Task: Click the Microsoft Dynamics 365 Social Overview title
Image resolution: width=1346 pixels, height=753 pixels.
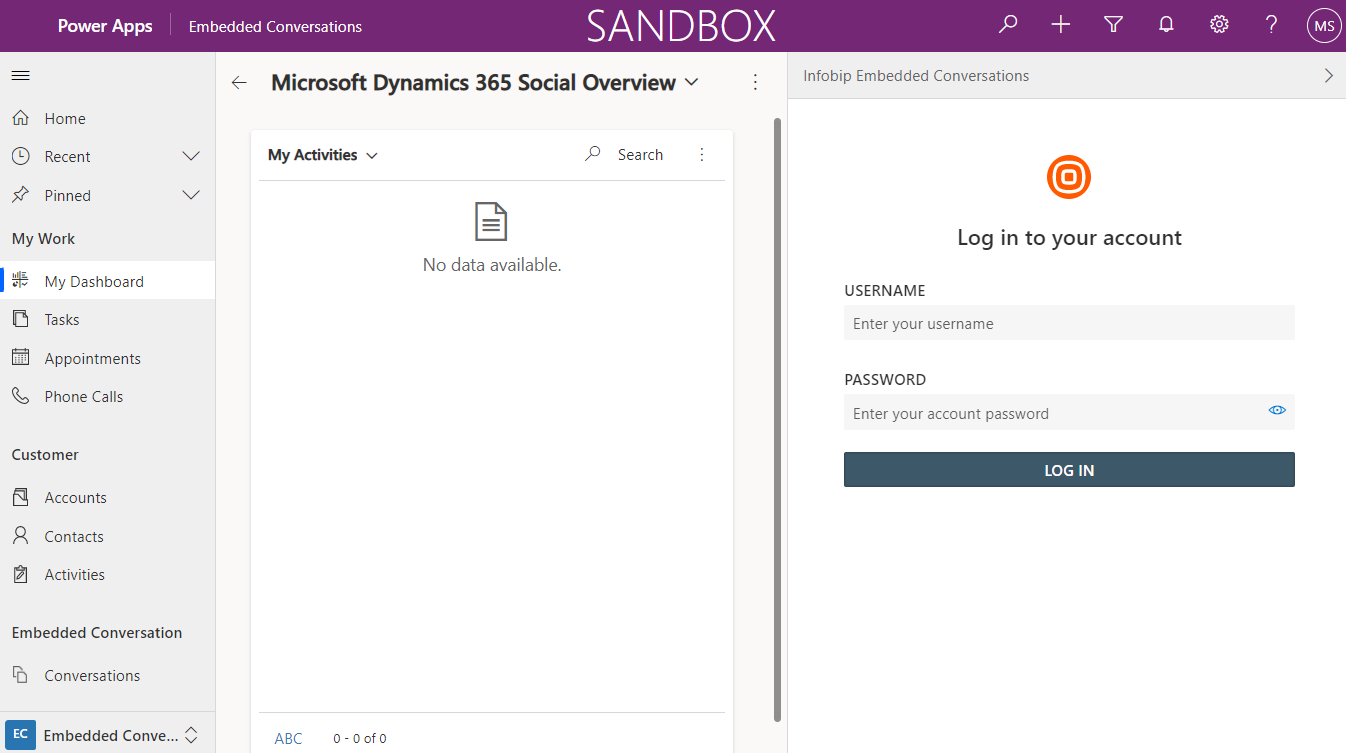Action: click(x=473, y=83)
